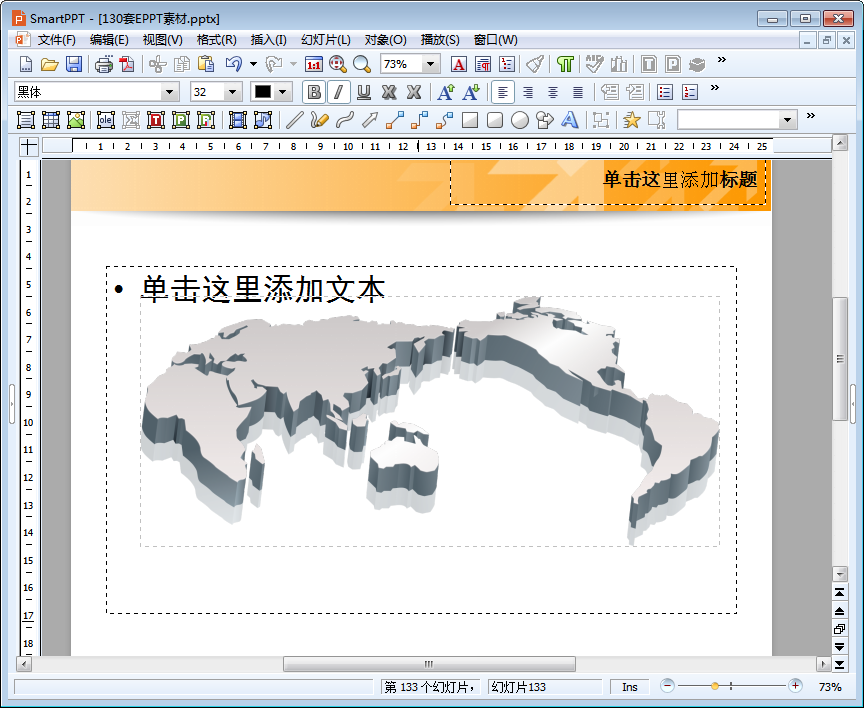Viewport: 864px width, 708px height.
Task: Insert a sound object with the music icon
Action: click(263, 120)
